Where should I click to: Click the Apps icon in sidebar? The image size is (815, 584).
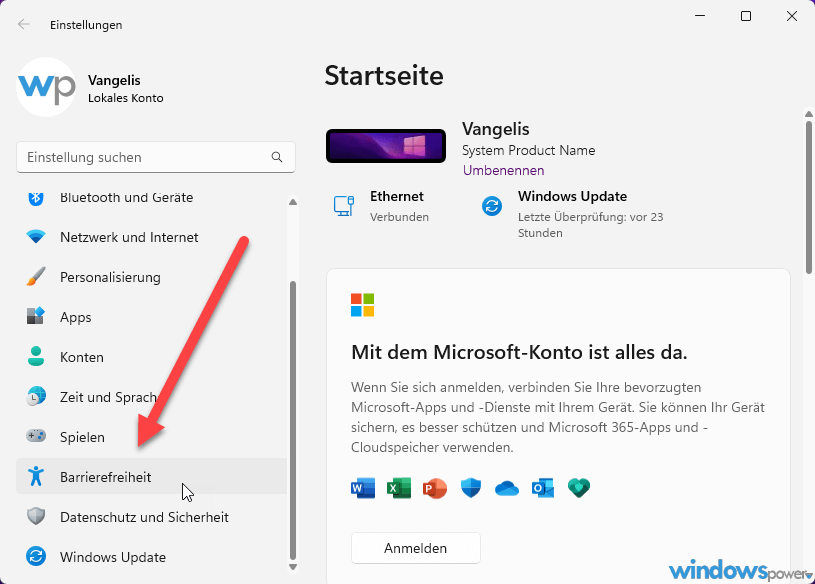[x=36, y=316]
